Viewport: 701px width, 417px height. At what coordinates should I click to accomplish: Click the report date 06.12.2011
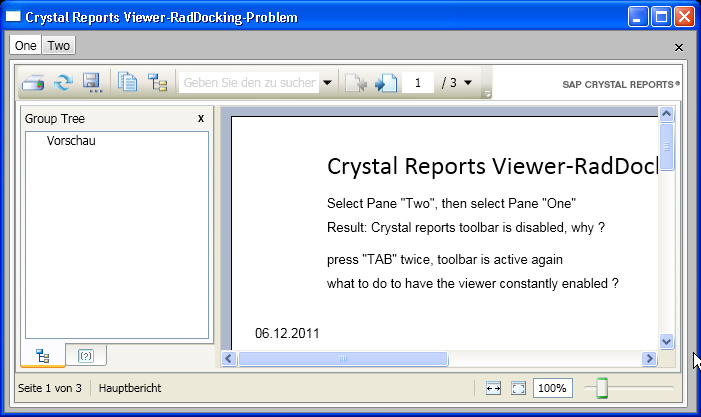coord(287,333)
